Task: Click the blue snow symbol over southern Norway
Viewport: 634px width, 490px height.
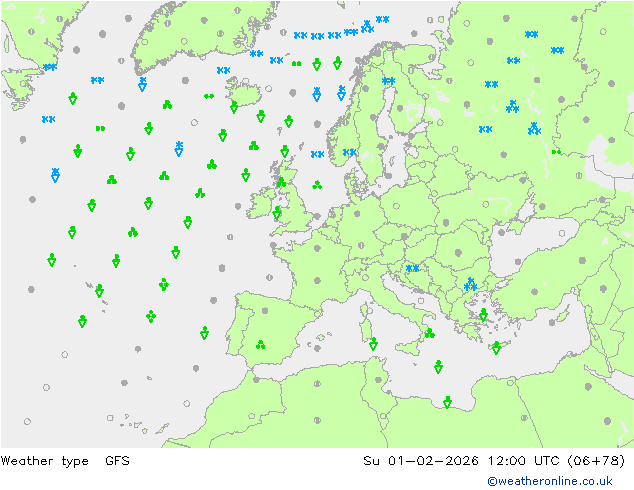Action: [350, 152]
